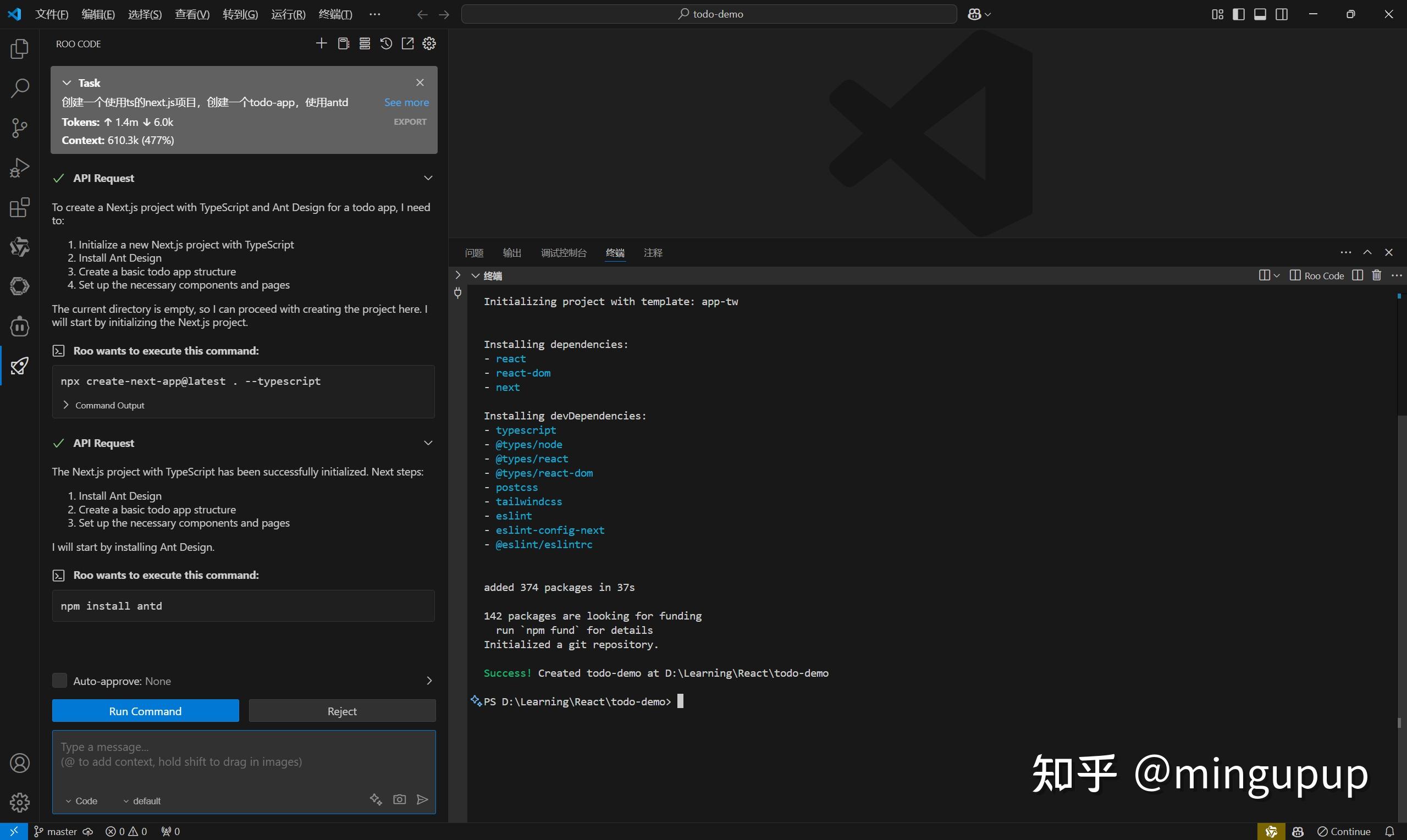Open the 终端(T) menu
1407x840 pixels.
tap(335, 14)
